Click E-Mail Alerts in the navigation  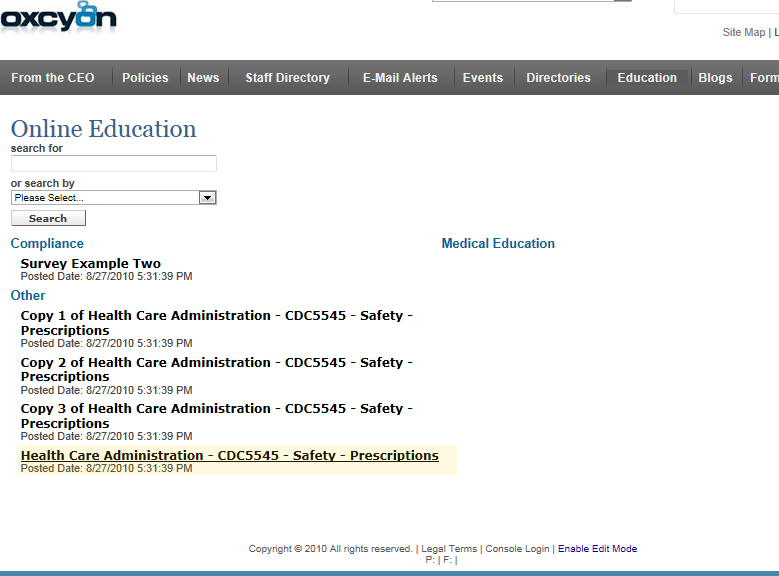400,78
